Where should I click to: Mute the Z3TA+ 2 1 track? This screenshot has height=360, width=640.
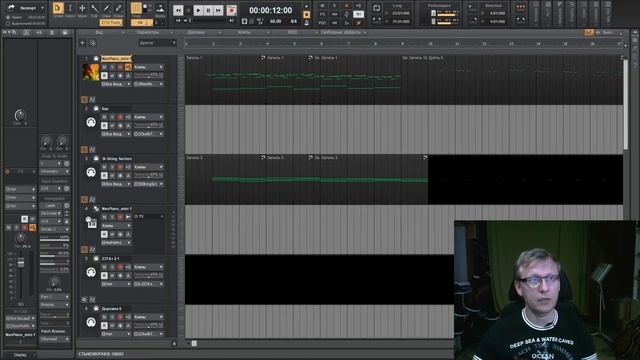coord(104,267)
